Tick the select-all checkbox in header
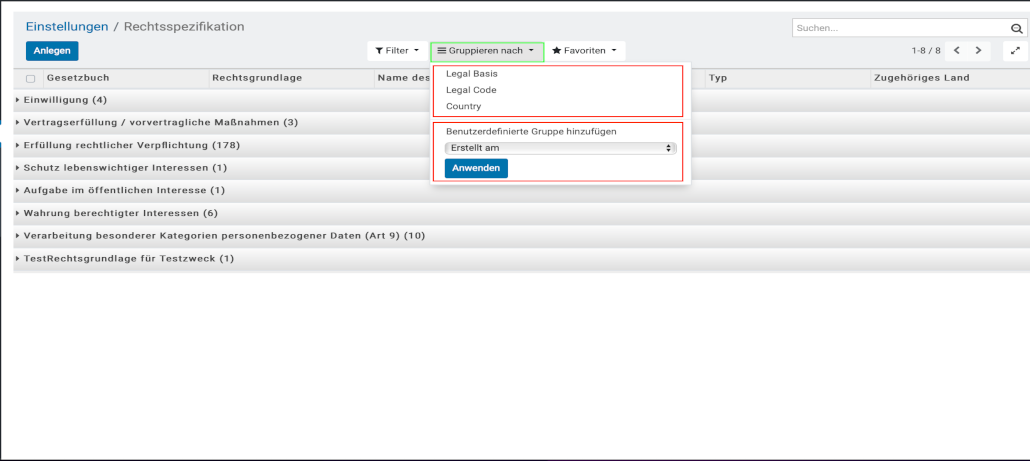 point(31,78)
